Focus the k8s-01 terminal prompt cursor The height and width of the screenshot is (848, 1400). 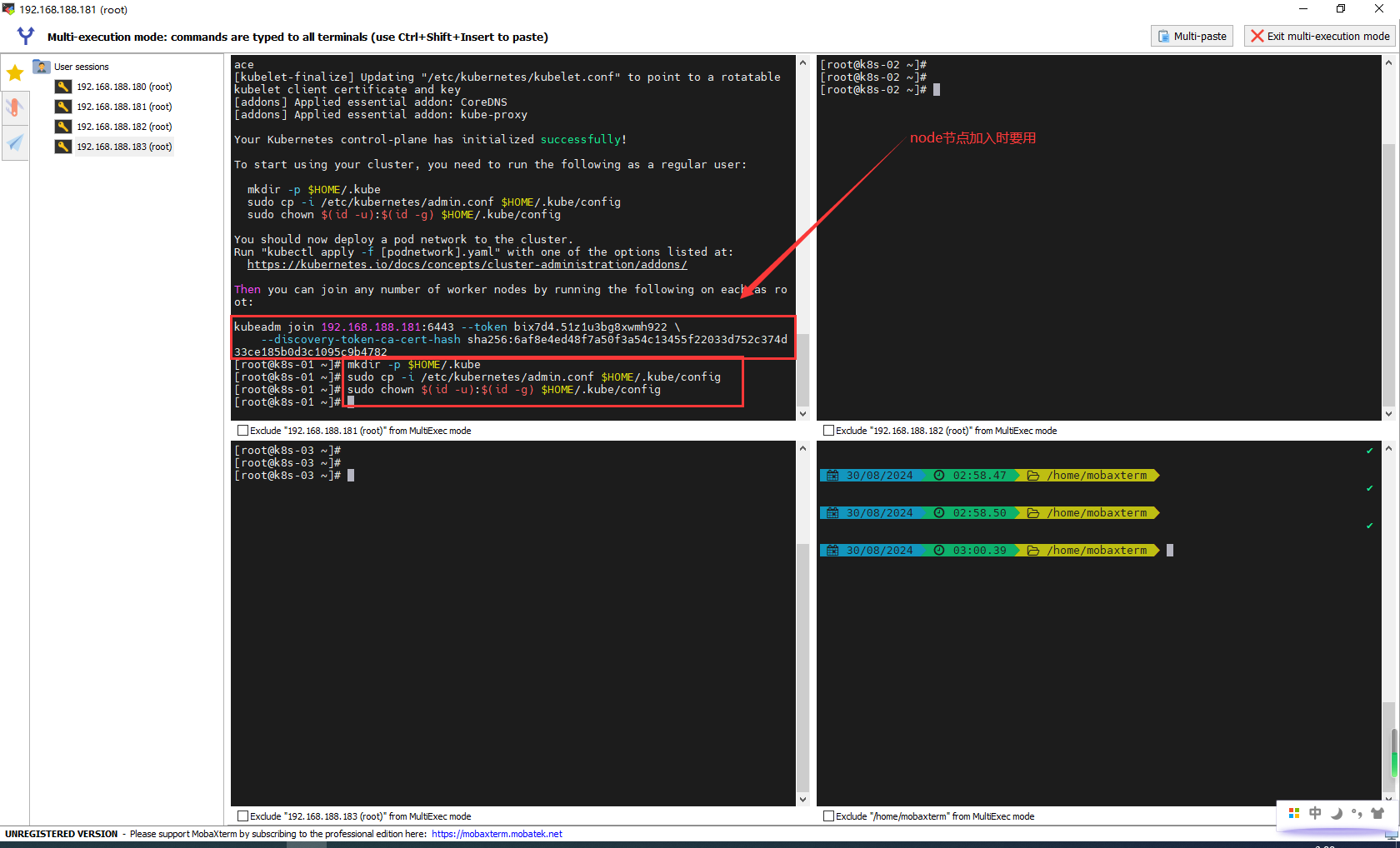pyautogui.click(x=351, y=402)
